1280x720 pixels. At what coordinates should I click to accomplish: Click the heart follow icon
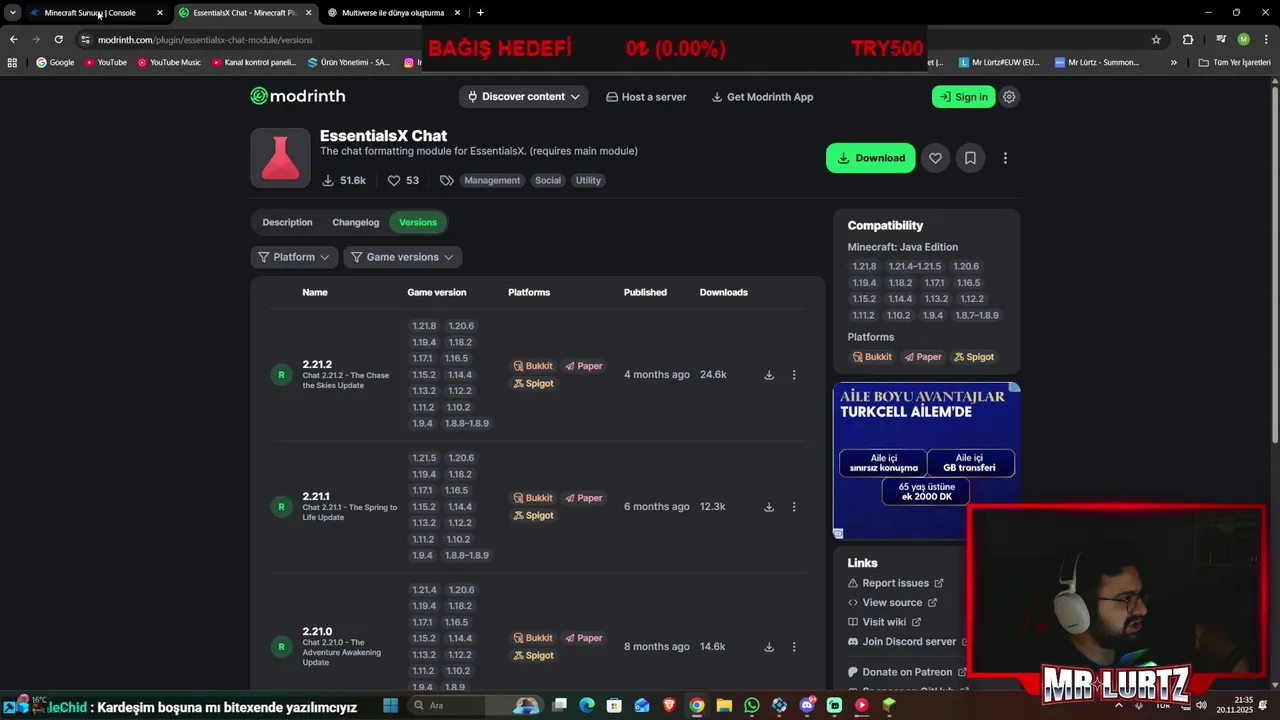pyautogui.click(x=935, y=158)
